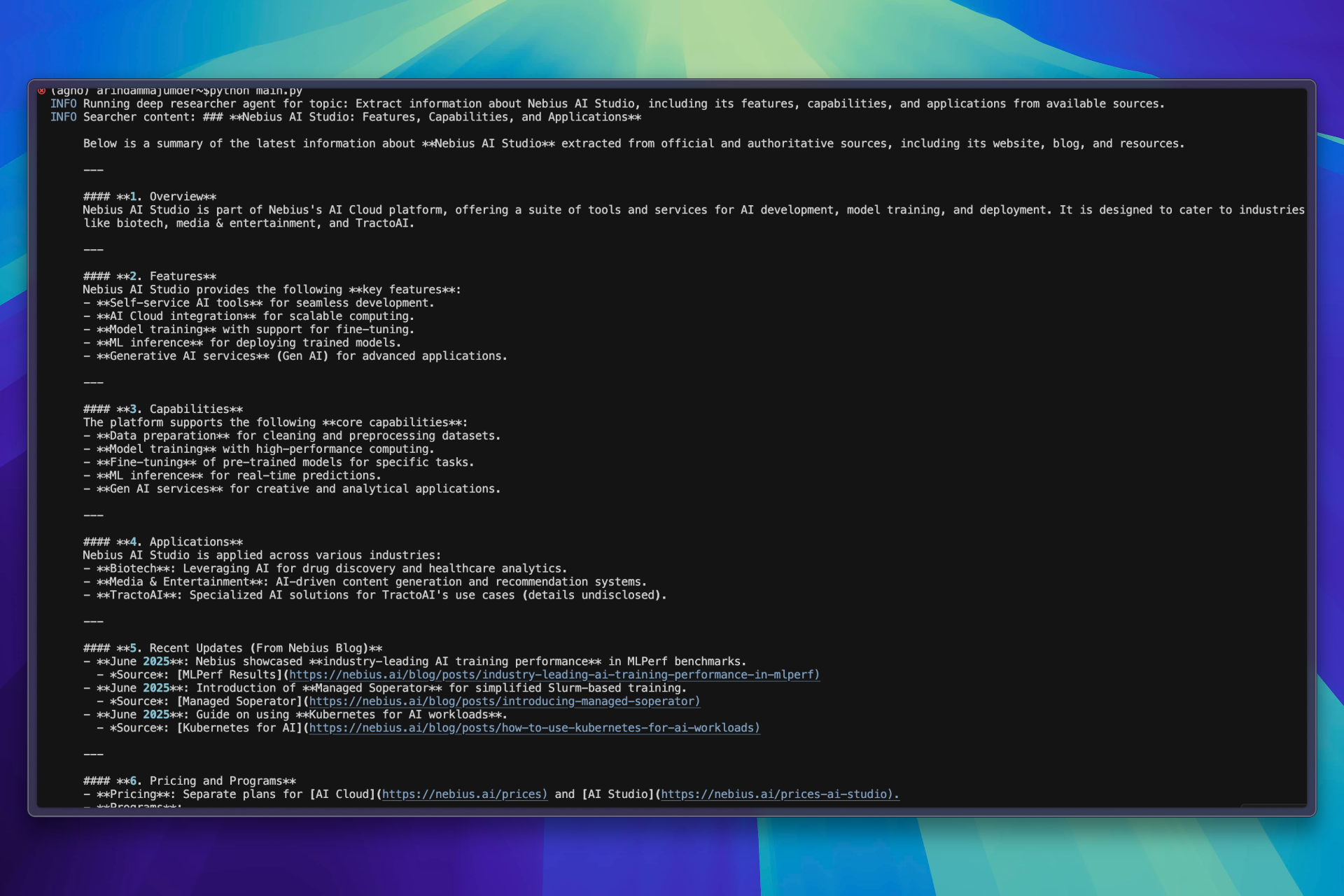Image resolution: width=1344 pixels, height=896 pixels.
Task: Click the '#### **3. Capabilities**' heading
Action: tap(163, 409)
